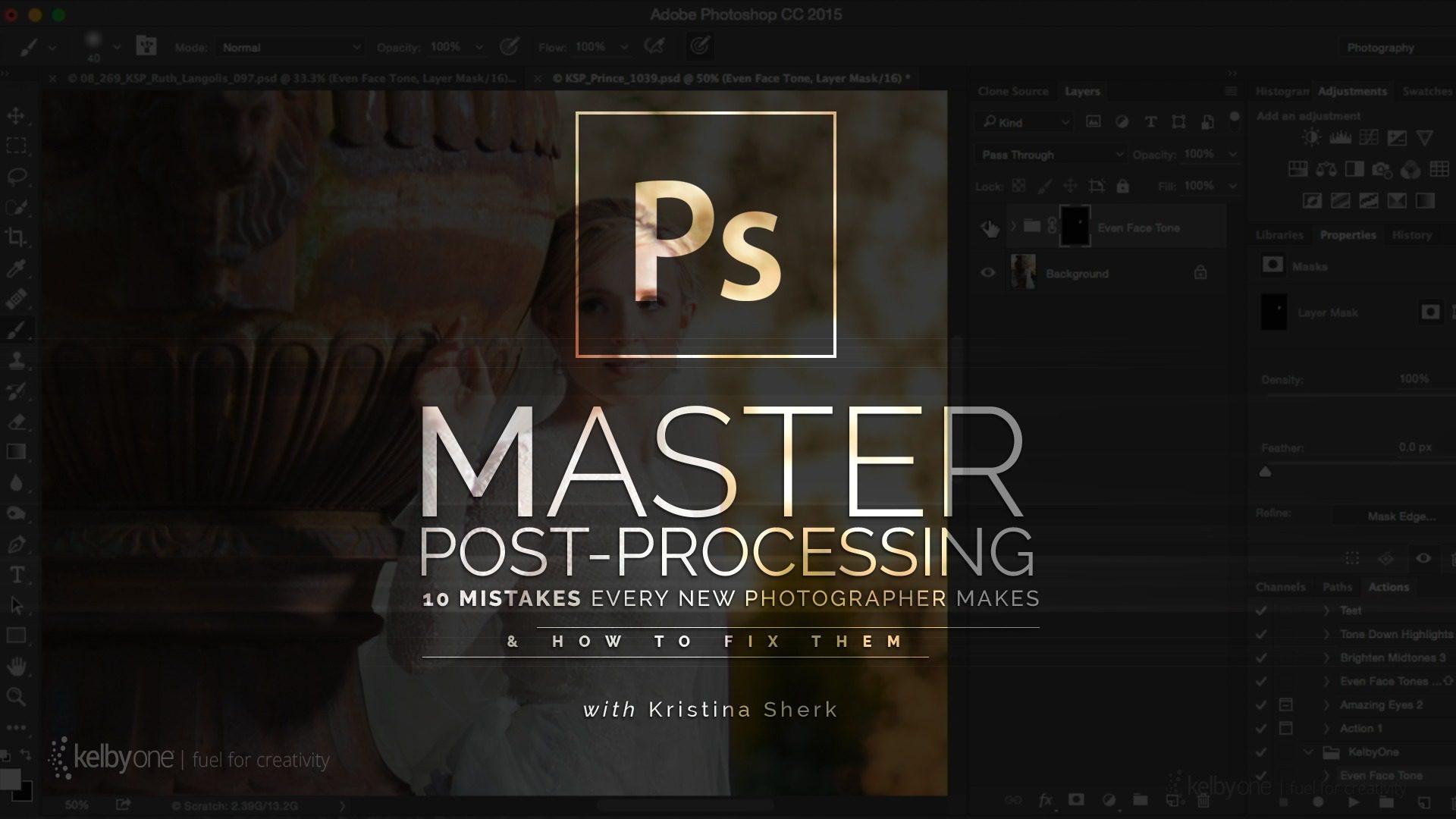Select the Move tool
Image resolution: width=1456 pixels, height=819 pixels.
point(16,116)
